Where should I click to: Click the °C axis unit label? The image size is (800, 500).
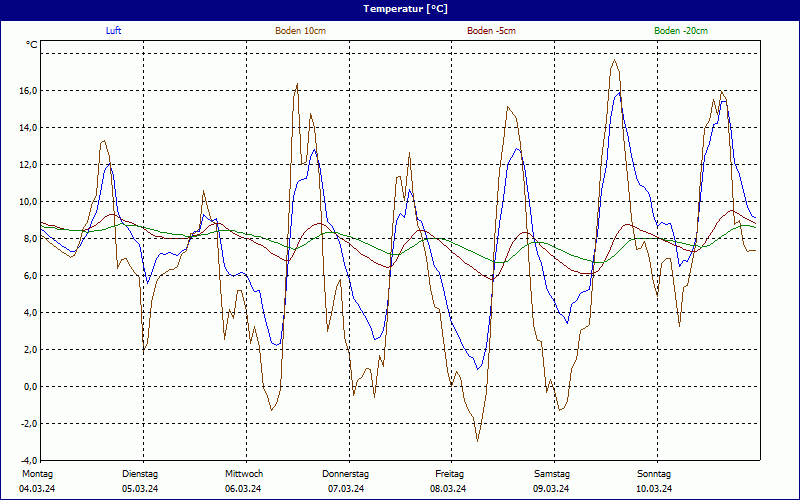[x=32, y=45]
